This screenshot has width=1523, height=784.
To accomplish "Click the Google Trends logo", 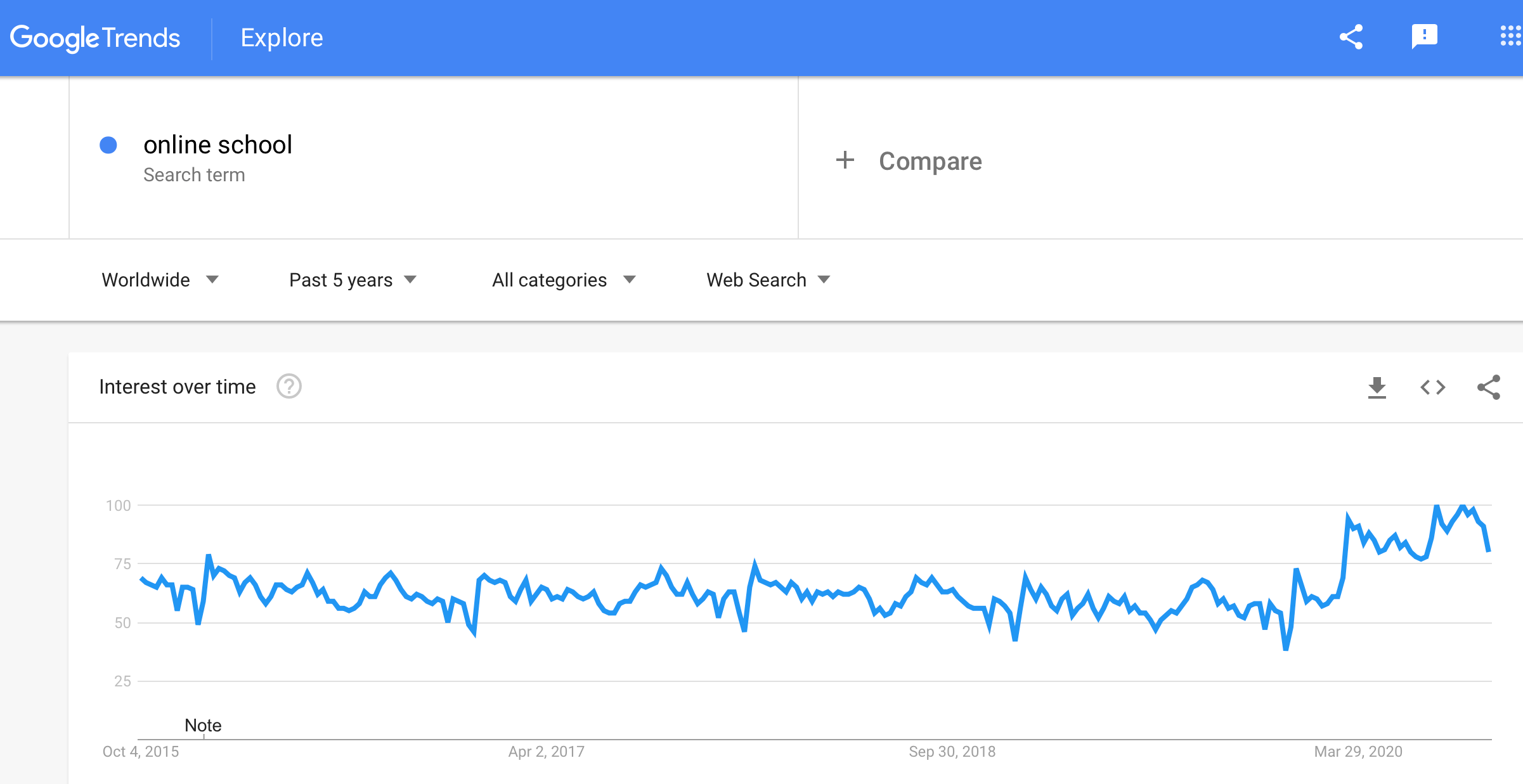I will 95,38.
